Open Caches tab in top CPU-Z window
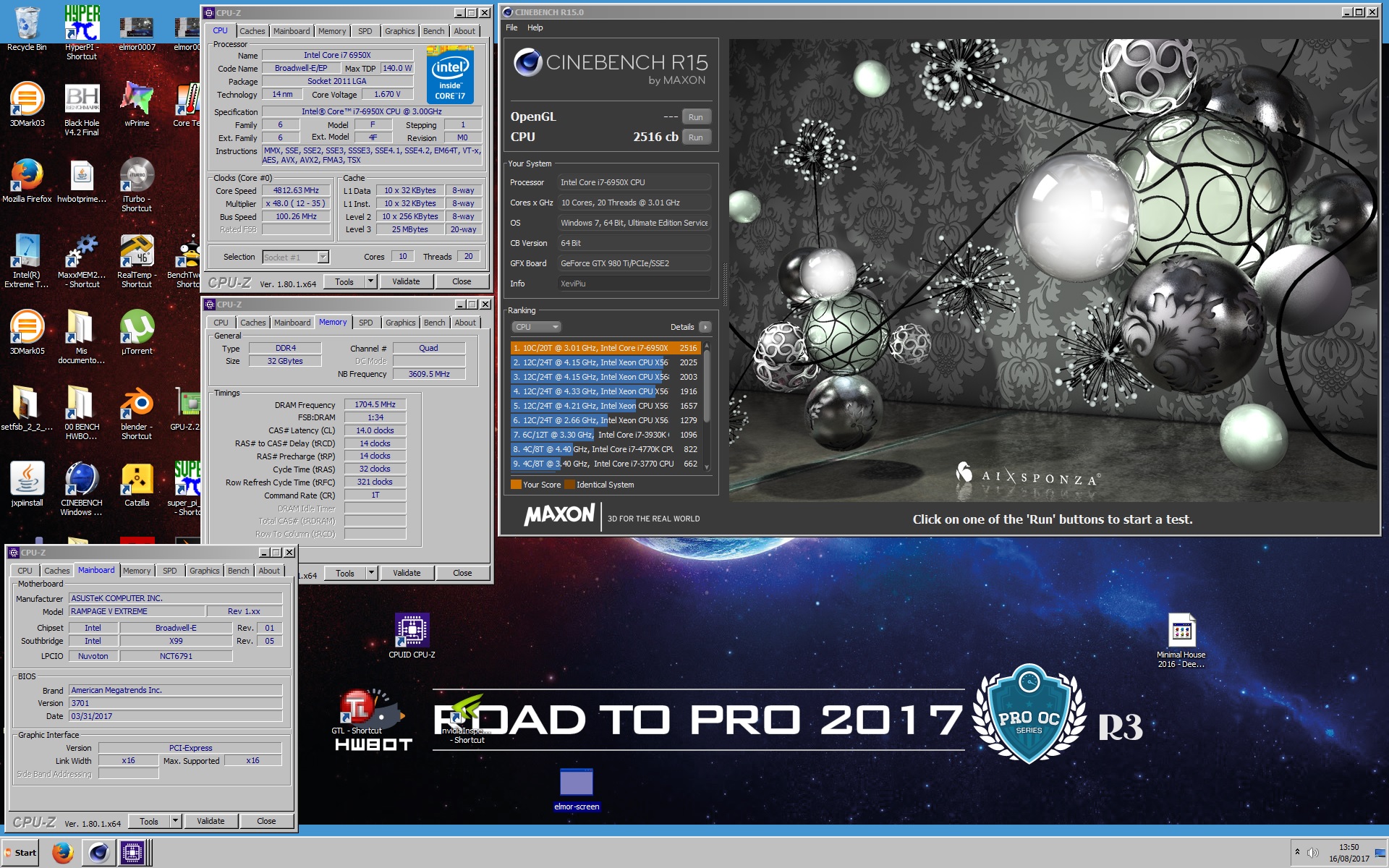Image resolution: width=1389 pixels, height=868 pixels. (252, 31)
